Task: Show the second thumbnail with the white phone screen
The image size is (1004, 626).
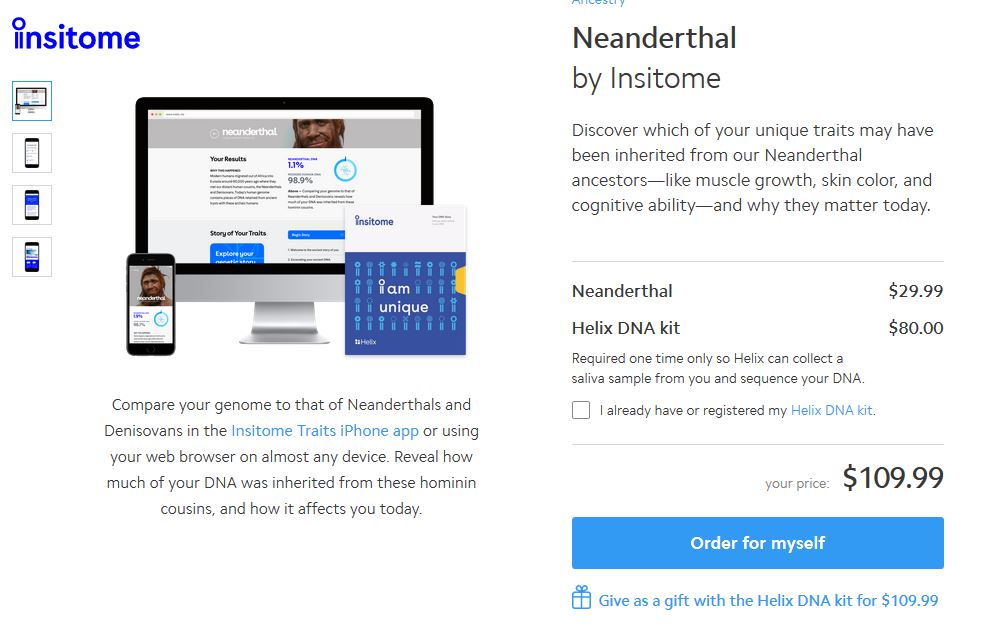Action: [x=32, y=152]
